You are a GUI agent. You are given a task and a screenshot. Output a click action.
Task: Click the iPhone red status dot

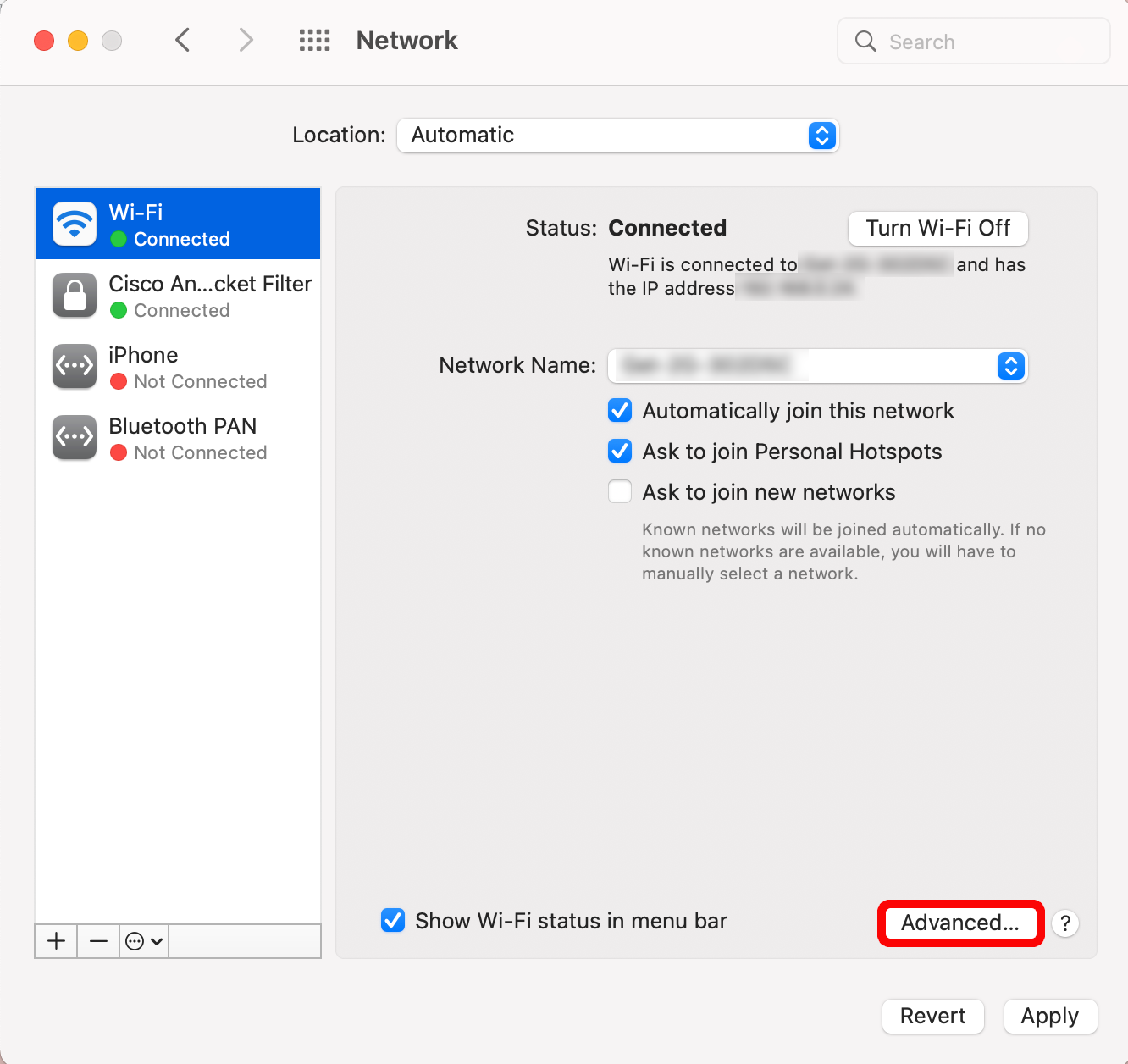tap(119, 381)
